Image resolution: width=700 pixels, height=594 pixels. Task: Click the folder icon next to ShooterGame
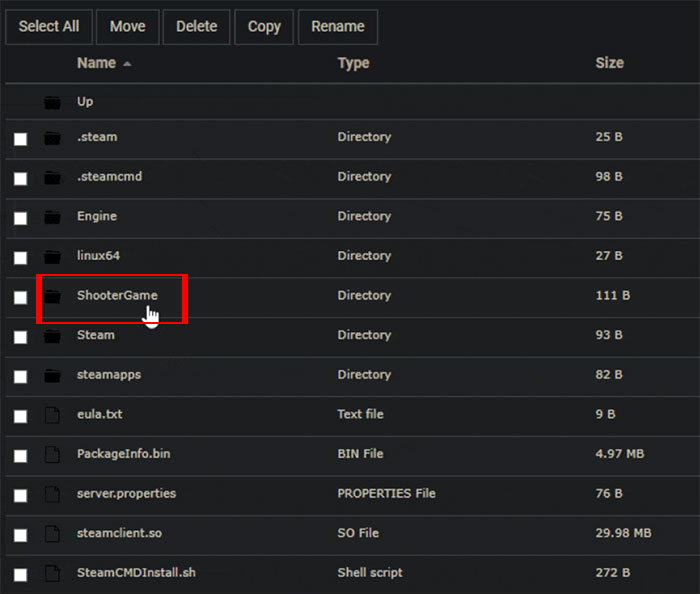click(x=52, y=296)
